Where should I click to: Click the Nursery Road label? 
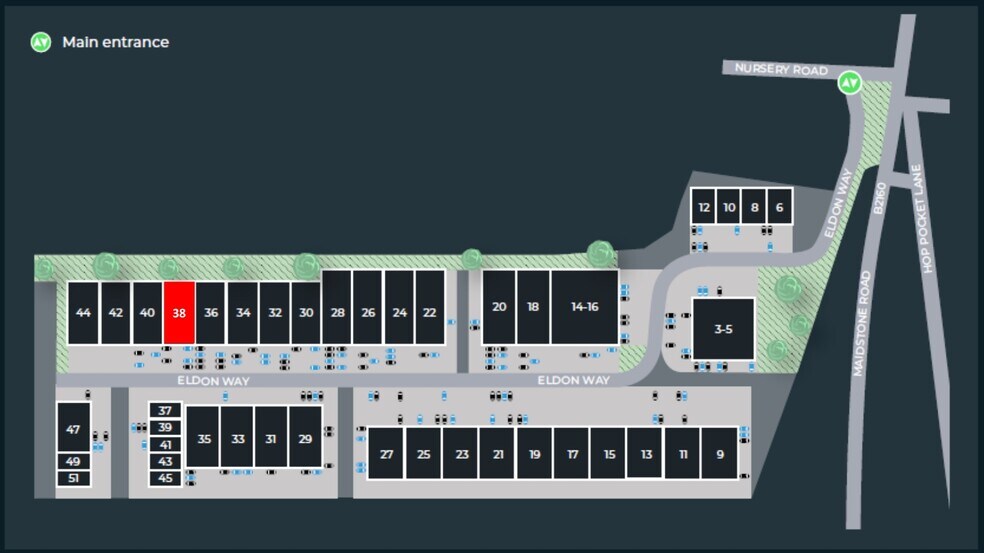pos(781,69)
